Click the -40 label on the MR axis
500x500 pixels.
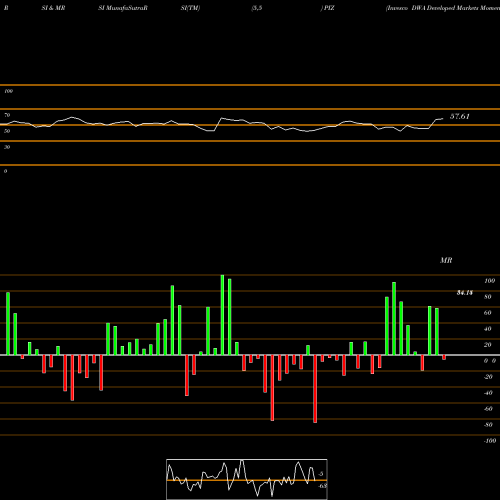click(x=488, y=393)
